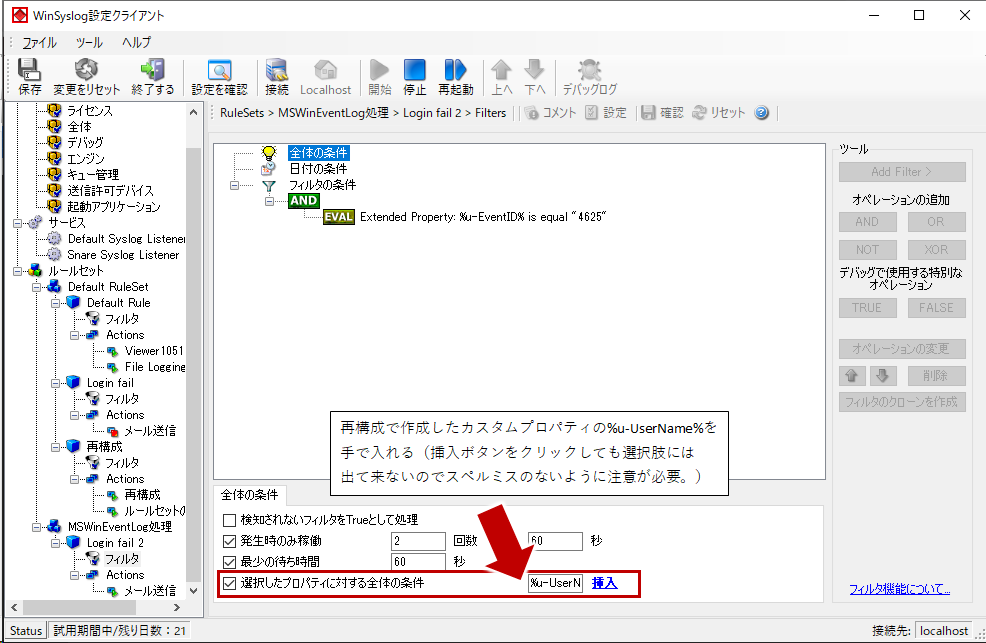986x643 pixels.
Task: Collapse the ルールセット tree node
Action: (18, 272)
